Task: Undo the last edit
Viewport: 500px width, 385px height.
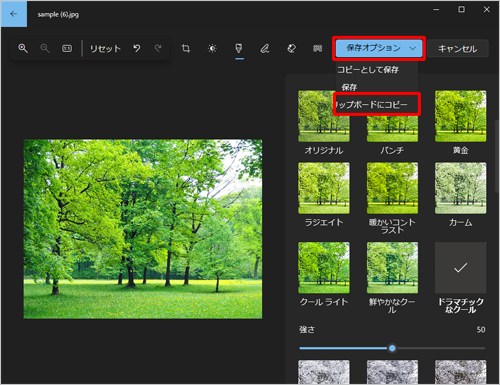Action: click(137, 48)
